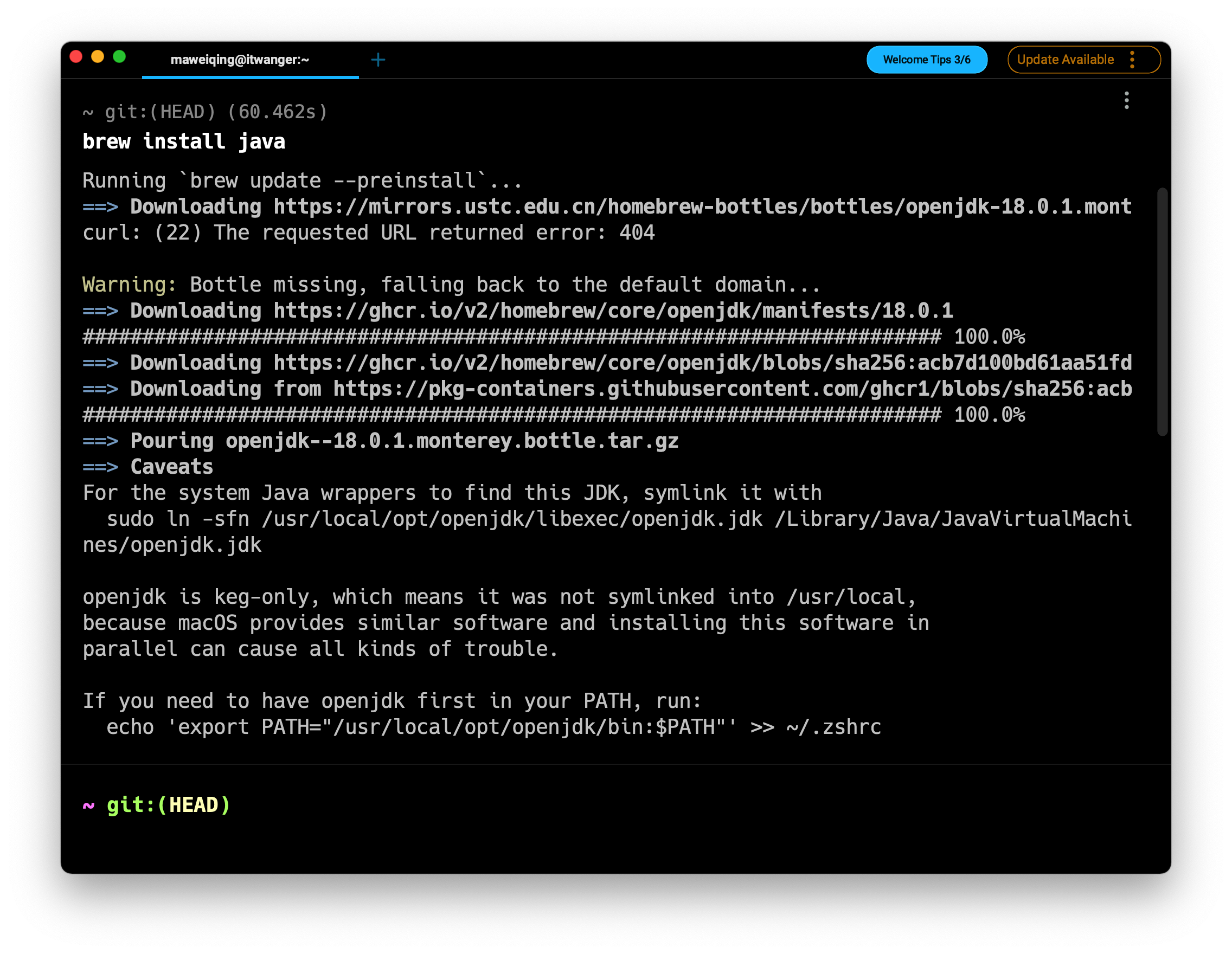Image resolution: width=1232 pixels, height=954 pixels.
Task: Click the block output scrollbar
Action: [1162, 311]
